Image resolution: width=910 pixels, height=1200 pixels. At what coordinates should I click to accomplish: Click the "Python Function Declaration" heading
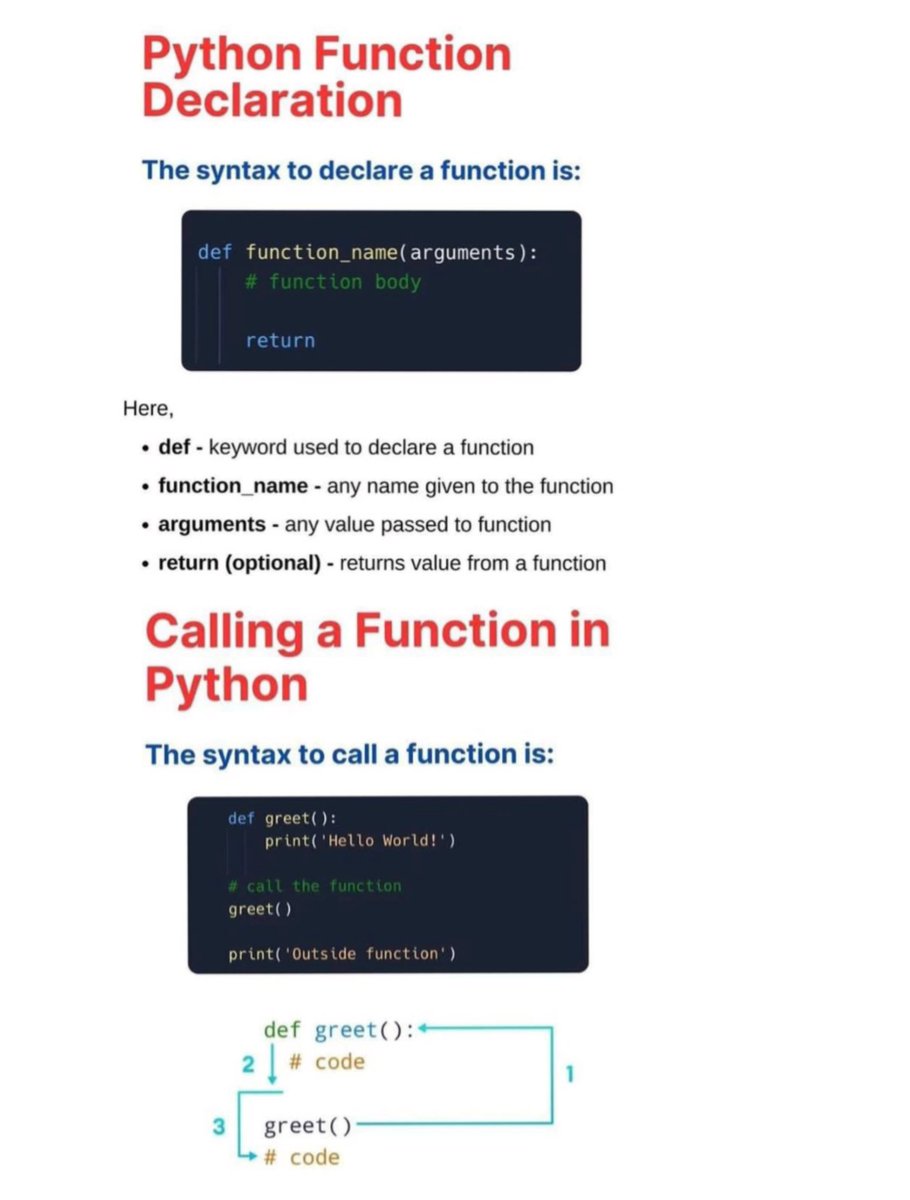coord(326,77)
